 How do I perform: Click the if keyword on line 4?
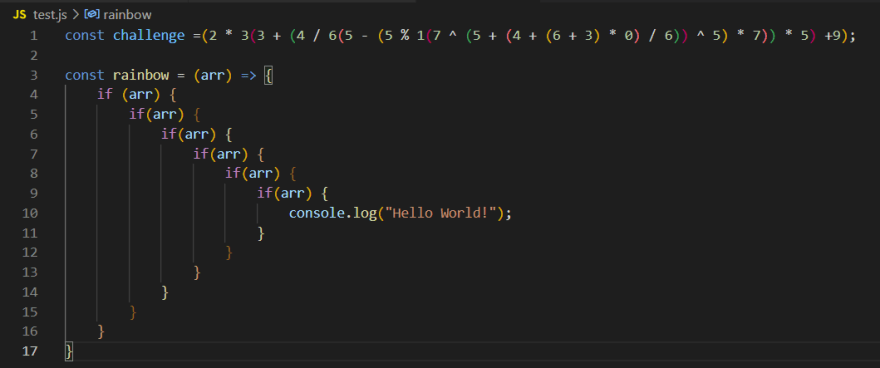[105, 95]
